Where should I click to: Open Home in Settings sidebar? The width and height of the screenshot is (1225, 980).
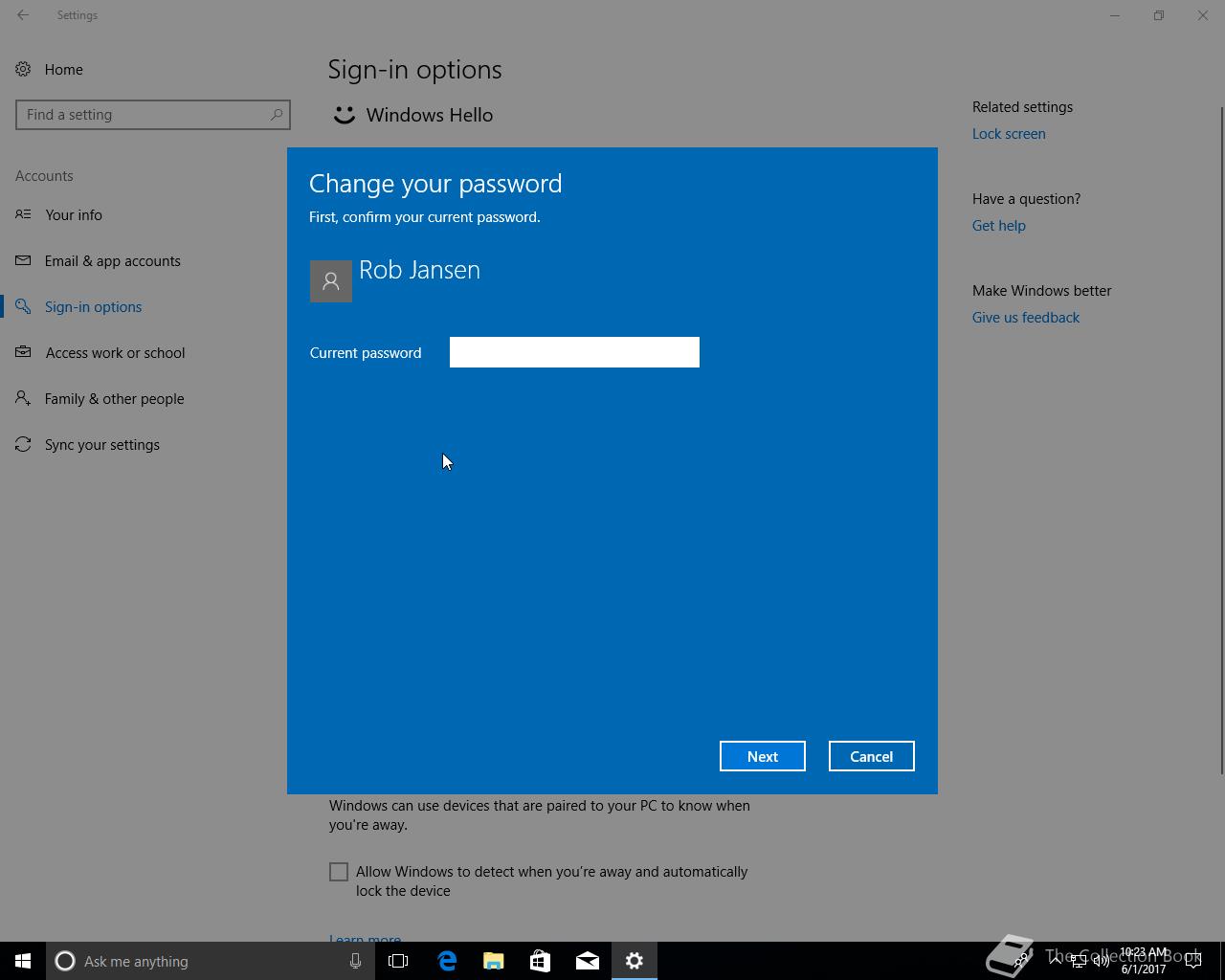coord(63,69)
